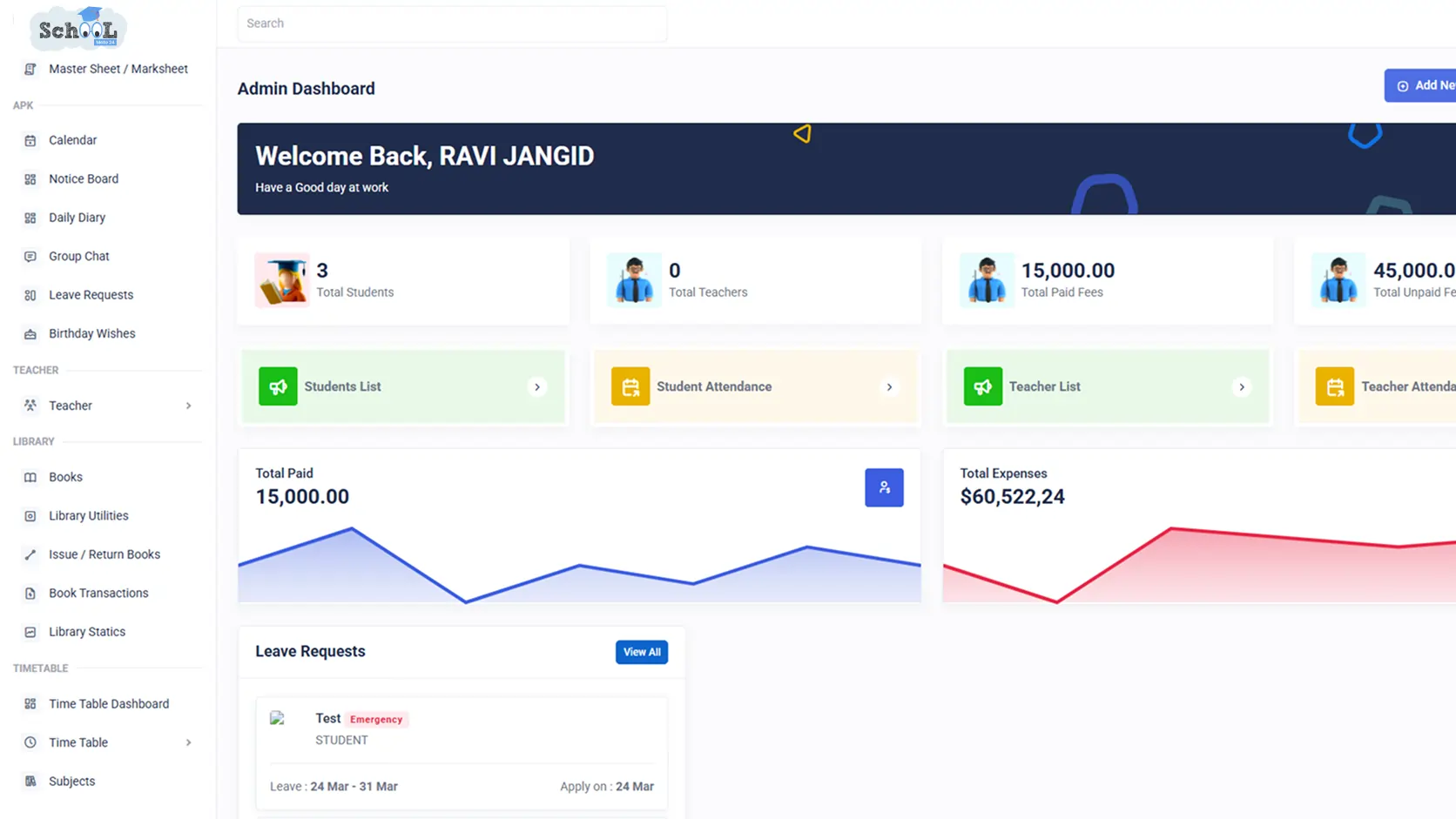
Task: Click the Leave Requests sidebar icon
Action: click(30, 295)
